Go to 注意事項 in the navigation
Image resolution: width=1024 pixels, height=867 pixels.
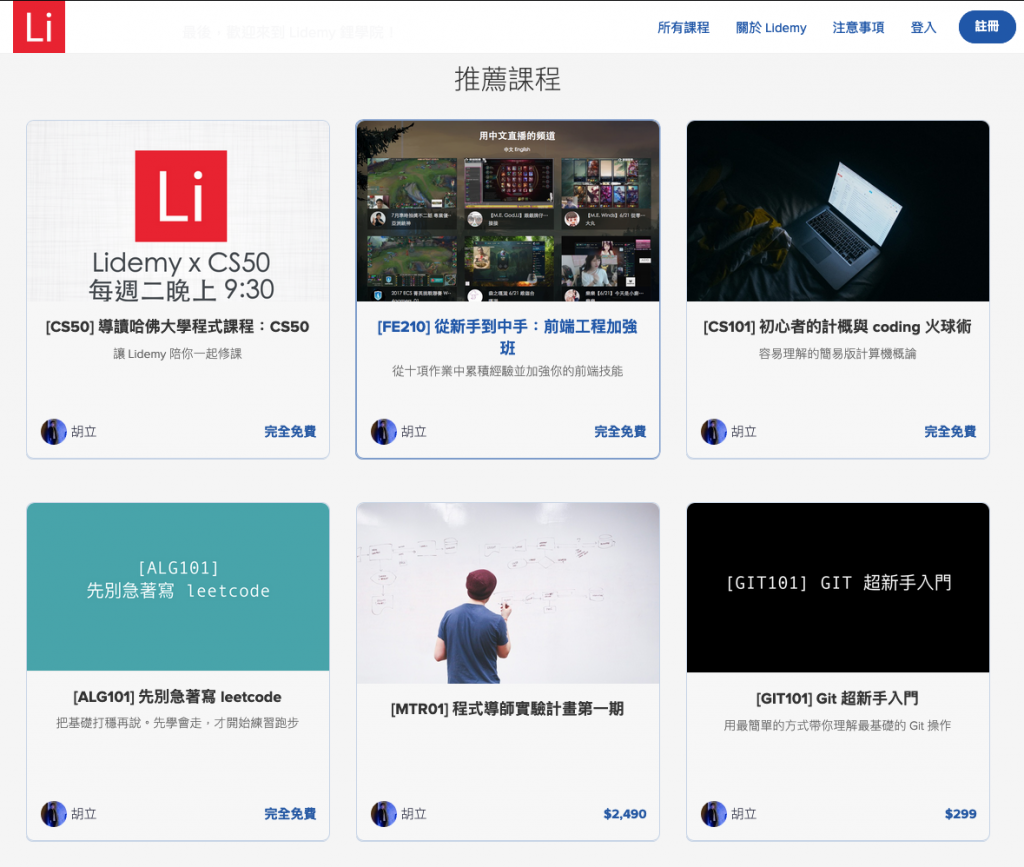click(x=858, y=27)
